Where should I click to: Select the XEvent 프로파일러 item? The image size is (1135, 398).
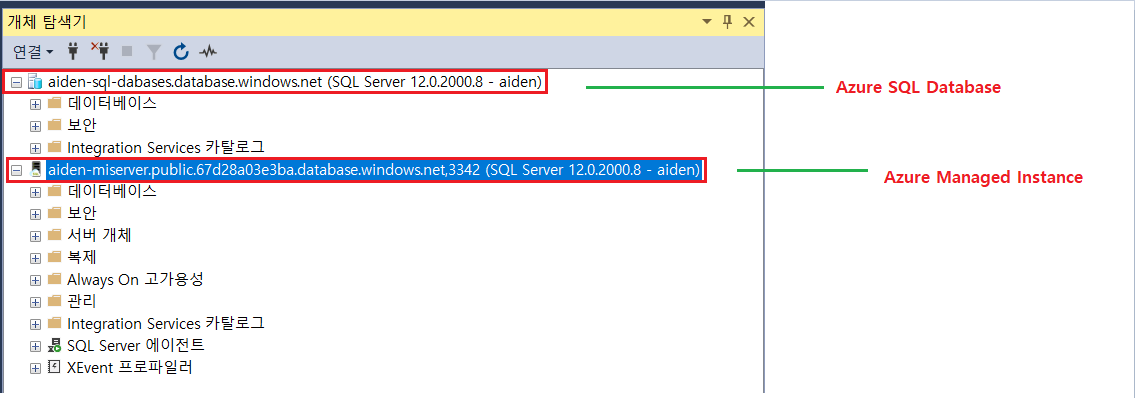pyautogui.click(x=130, y=367)
